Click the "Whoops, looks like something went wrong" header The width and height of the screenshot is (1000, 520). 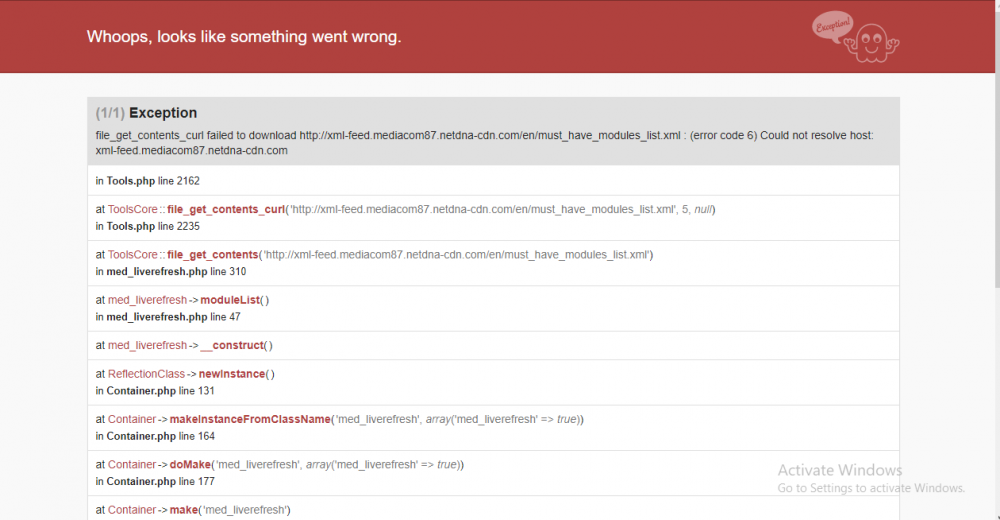pyautogui.click(x=244, y=37)
